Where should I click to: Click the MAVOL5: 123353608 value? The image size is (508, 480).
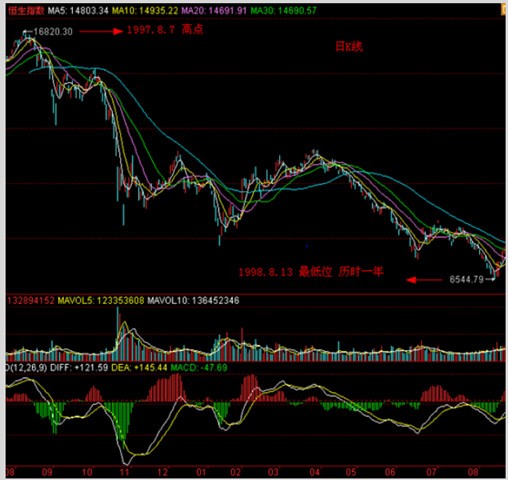[x=101, y=301]
